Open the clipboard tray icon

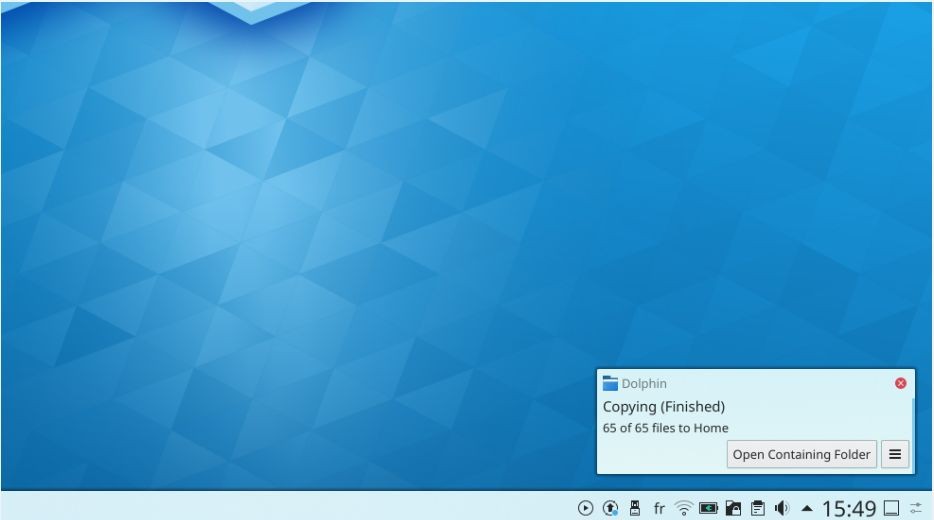coord(757,508)
